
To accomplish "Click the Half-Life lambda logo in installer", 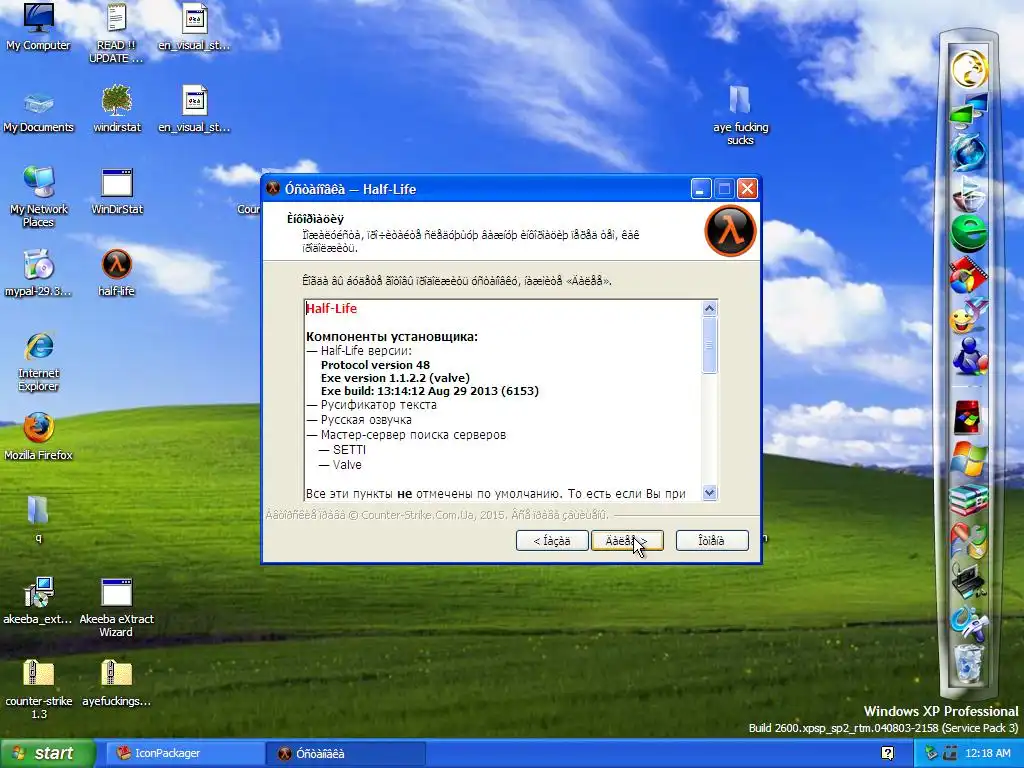I will coord(730,231).
